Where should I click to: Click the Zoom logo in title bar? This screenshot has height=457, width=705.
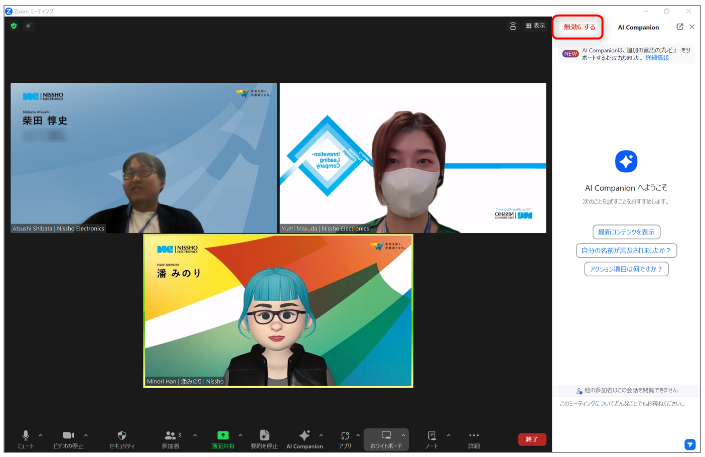pos(9,11)
